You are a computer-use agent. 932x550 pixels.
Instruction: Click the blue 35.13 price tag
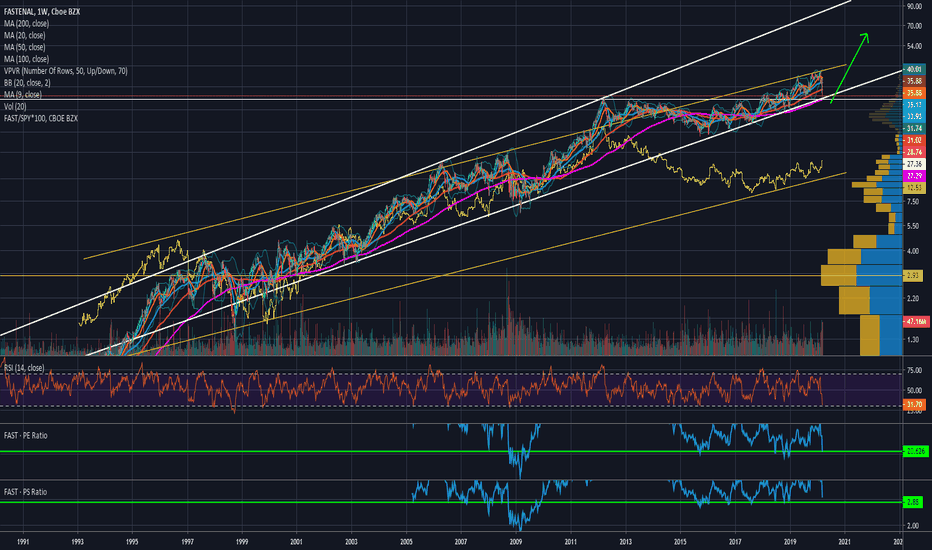[914, 105]
